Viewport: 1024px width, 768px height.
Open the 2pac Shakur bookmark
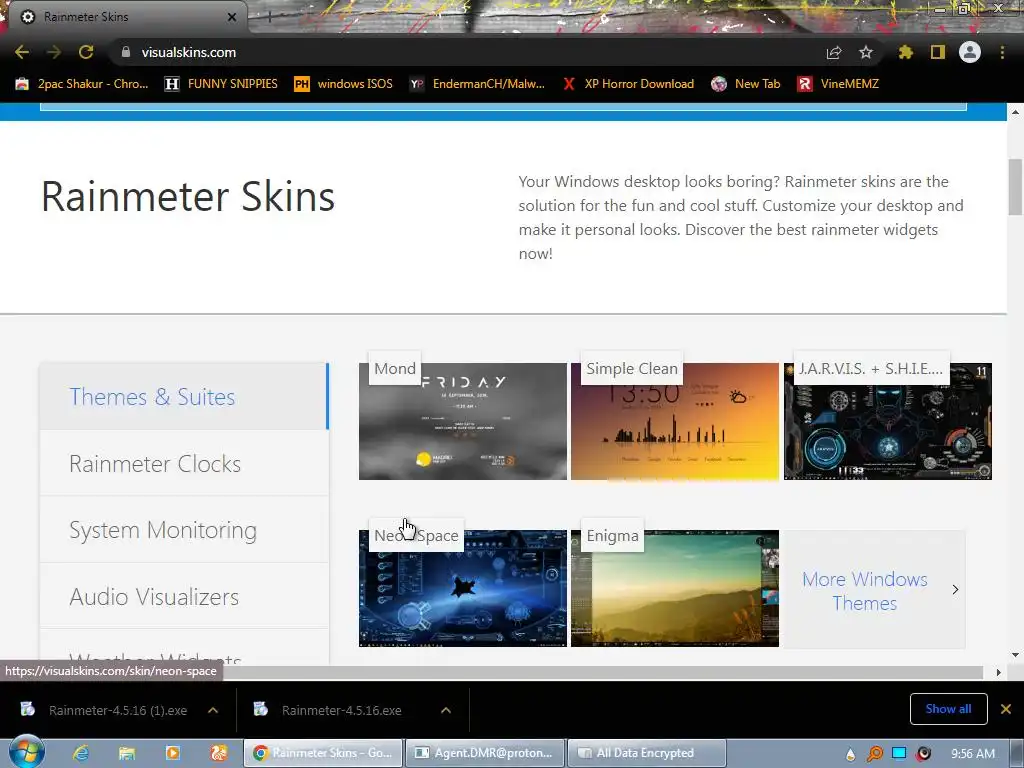coord(82,84)
